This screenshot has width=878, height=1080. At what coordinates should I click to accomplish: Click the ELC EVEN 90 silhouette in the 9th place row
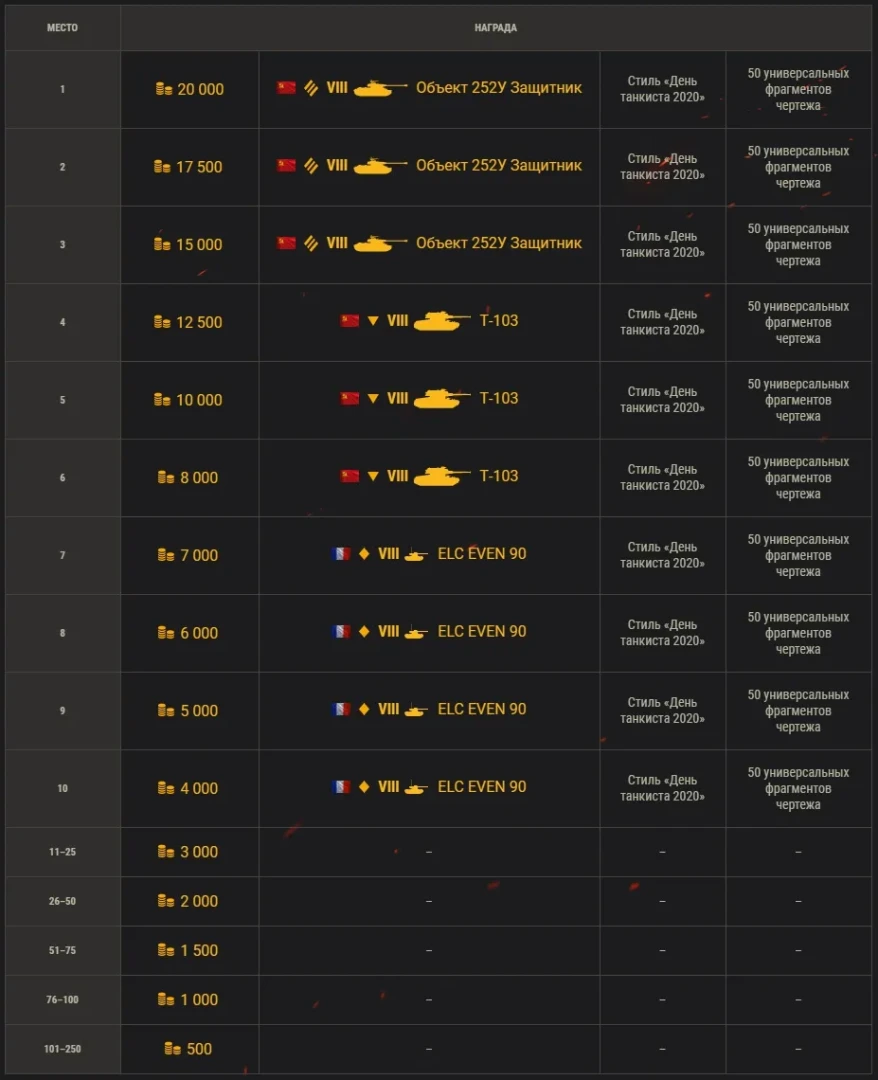(x=416, y=710)
